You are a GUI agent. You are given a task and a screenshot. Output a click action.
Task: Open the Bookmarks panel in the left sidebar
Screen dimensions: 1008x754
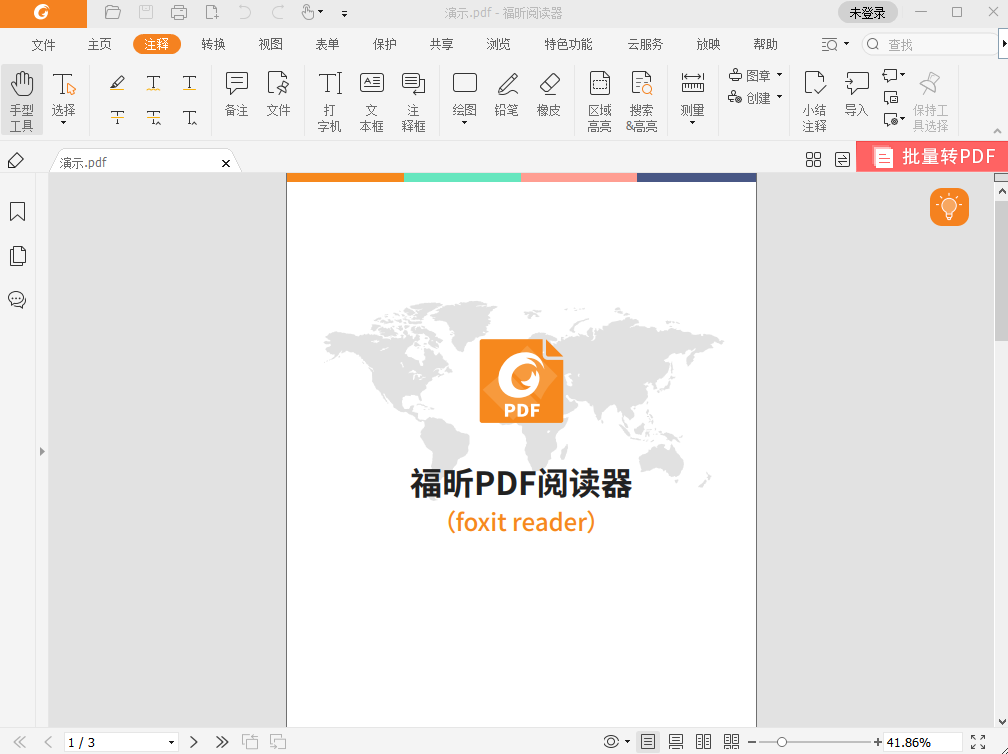click(x=17, y=212)
